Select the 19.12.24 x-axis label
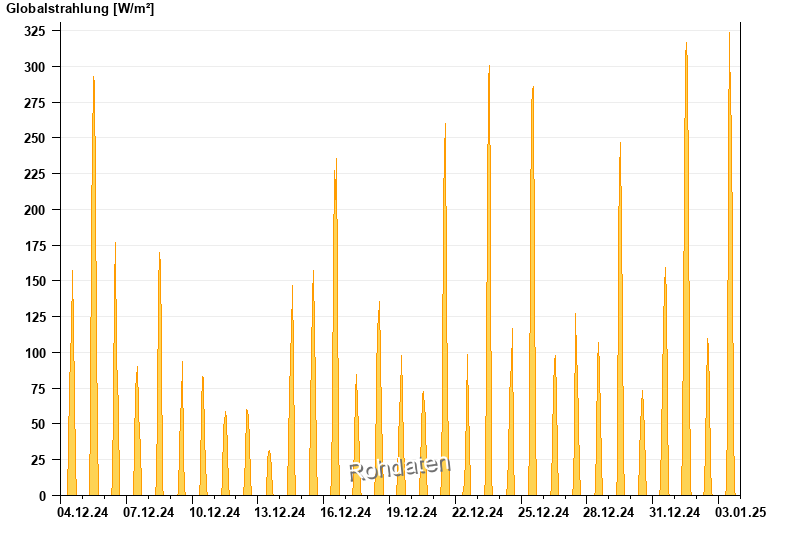 click(x=412, y=513)
